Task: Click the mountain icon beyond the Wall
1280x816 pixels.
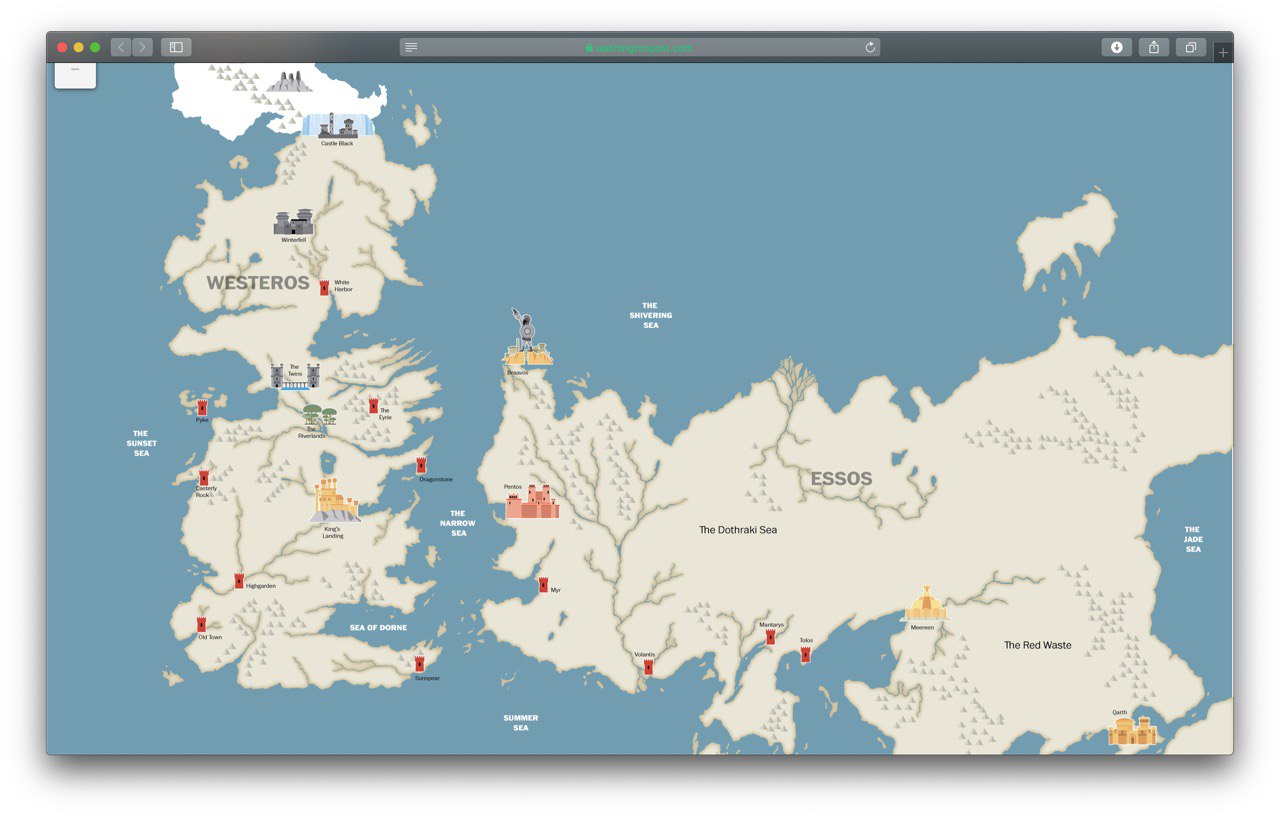Action: pos(289,81)
